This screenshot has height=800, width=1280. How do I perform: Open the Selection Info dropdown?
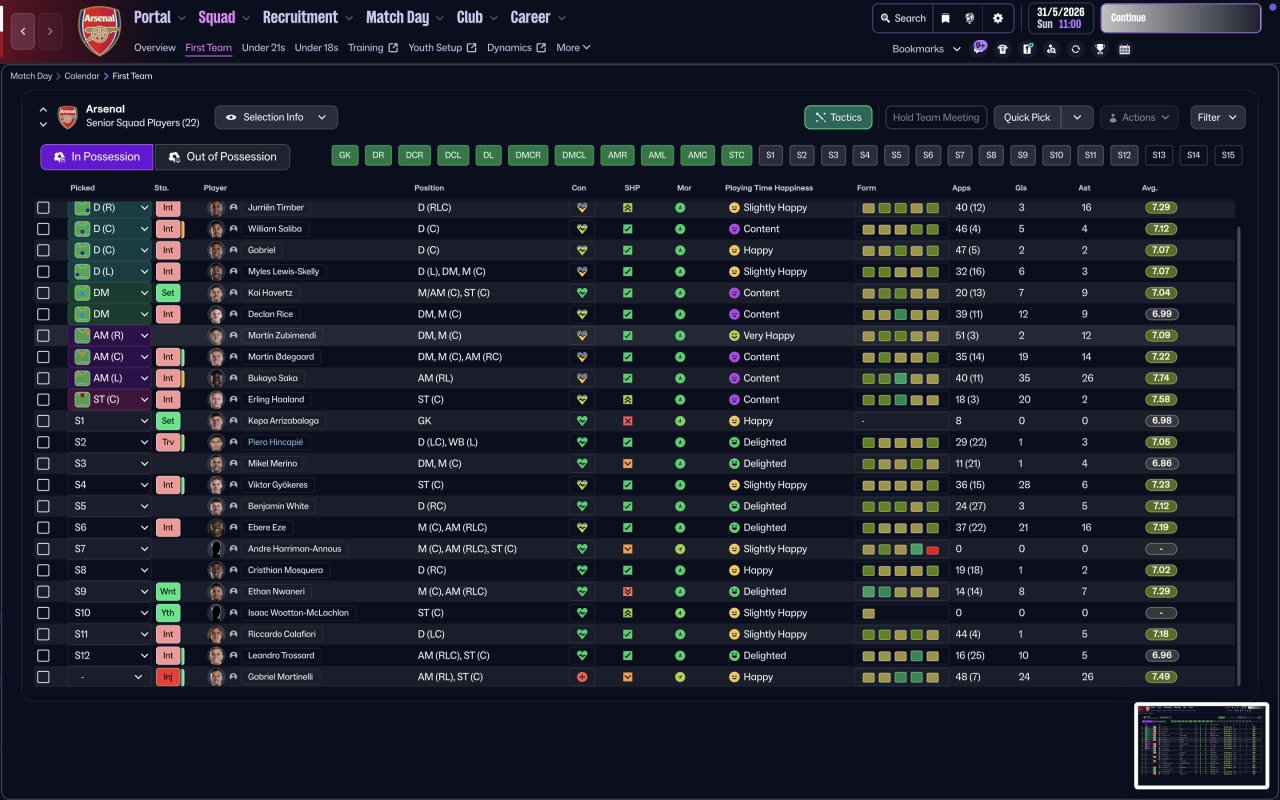click(276, 117)
